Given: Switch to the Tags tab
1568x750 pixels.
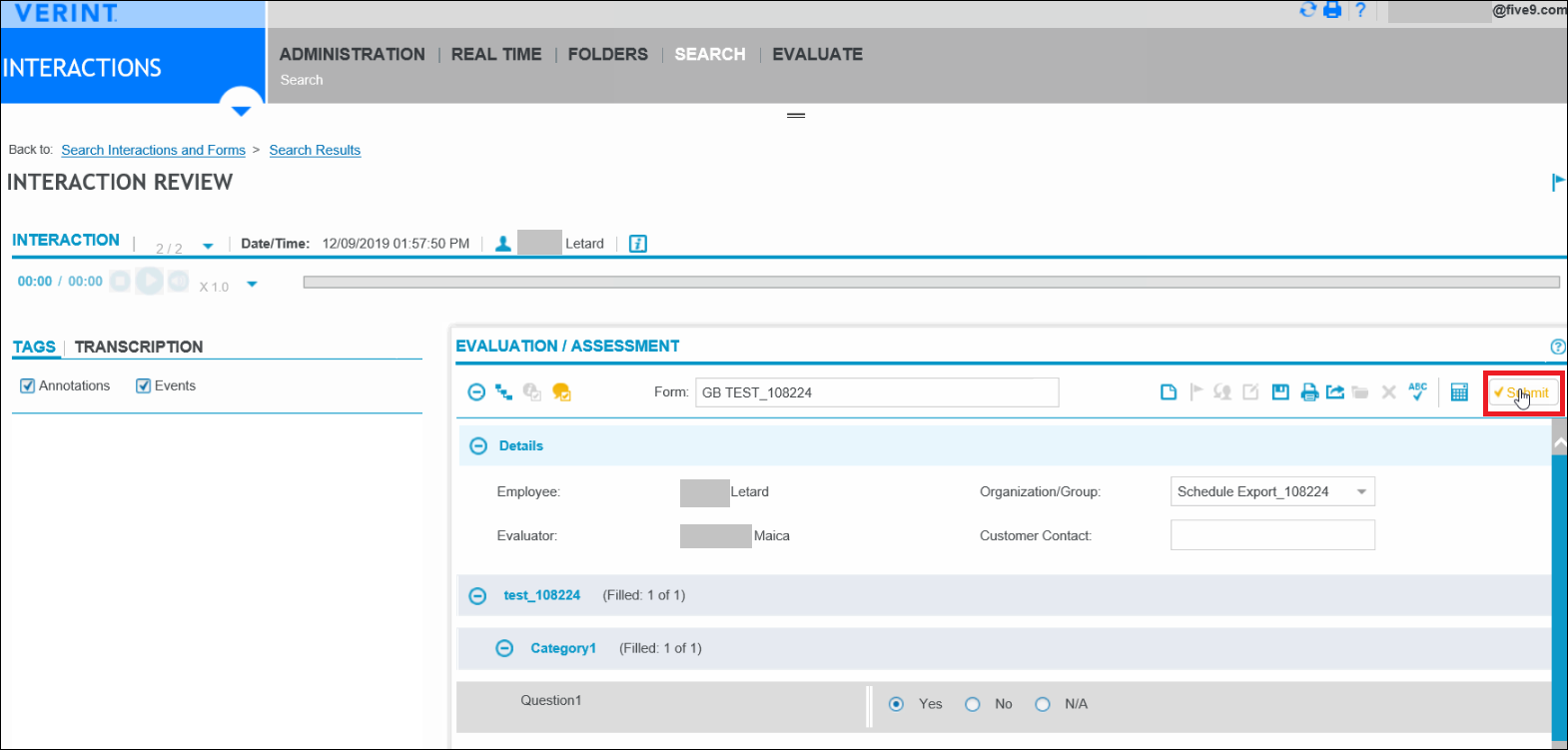Looking at the screenshot, I should coord(34,347).
